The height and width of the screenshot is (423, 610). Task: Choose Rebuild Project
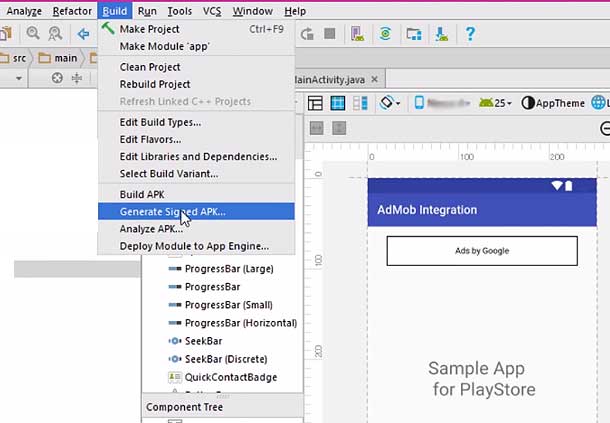196,84
